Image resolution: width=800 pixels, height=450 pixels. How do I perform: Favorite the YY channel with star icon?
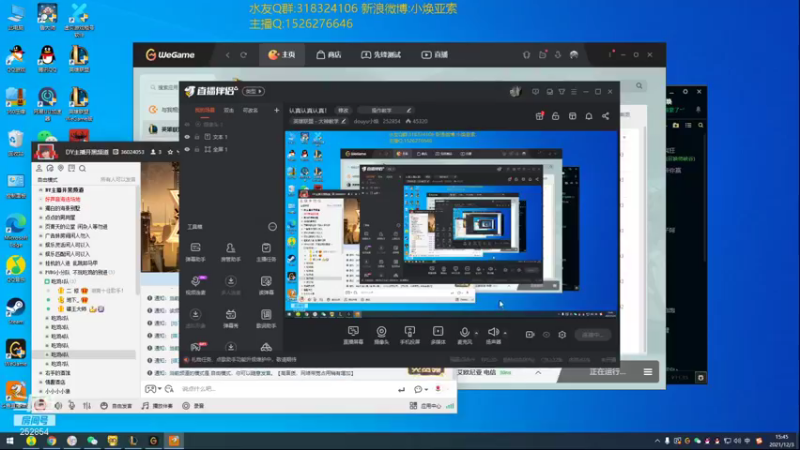[170, 152]
